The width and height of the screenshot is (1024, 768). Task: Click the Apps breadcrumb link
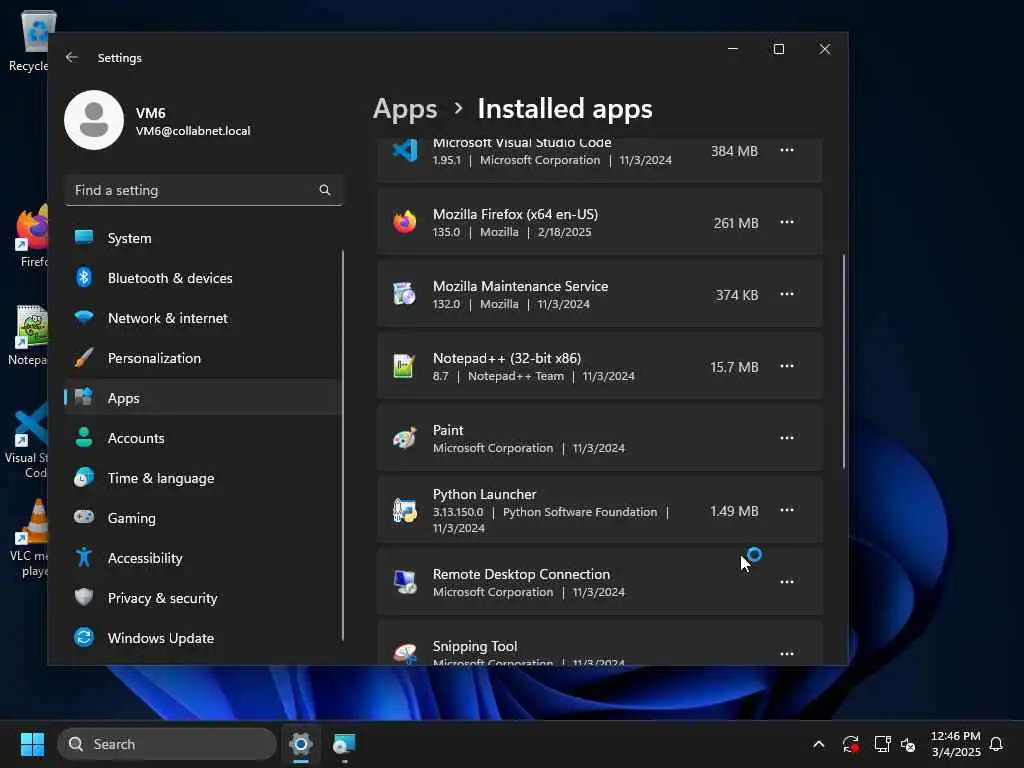(x=405, y=109)
